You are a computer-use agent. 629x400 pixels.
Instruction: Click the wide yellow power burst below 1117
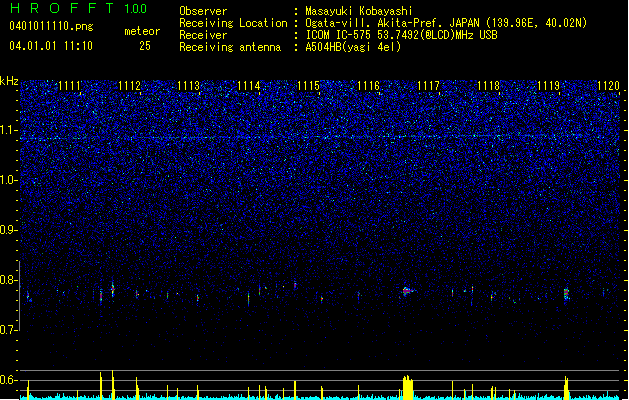pyautogui.click(x=408, y=387)
